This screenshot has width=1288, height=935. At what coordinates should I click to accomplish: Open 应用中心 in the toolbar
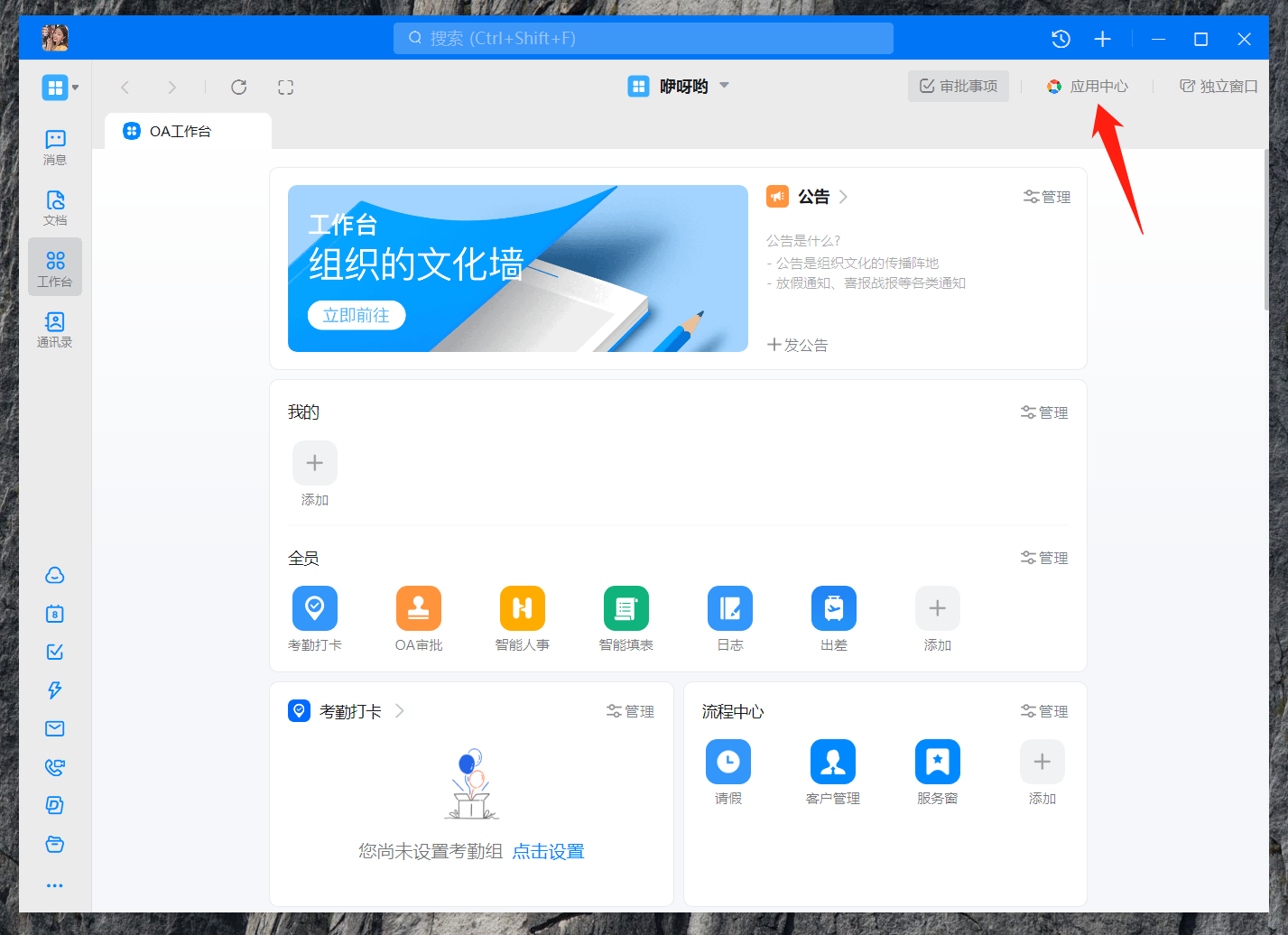tap(1088, 87)
